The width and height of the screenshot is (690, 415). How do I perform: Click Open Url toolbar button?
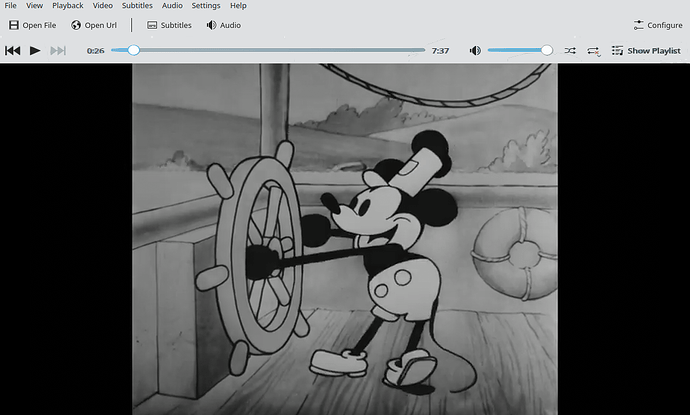[x=94, y=25]
